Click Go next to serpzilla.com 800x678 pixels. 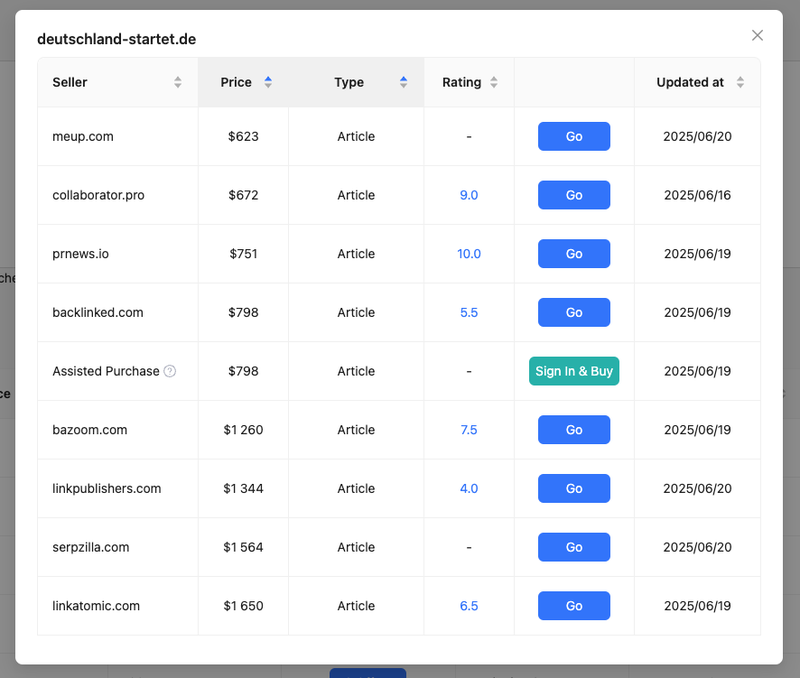pos(573,547)
